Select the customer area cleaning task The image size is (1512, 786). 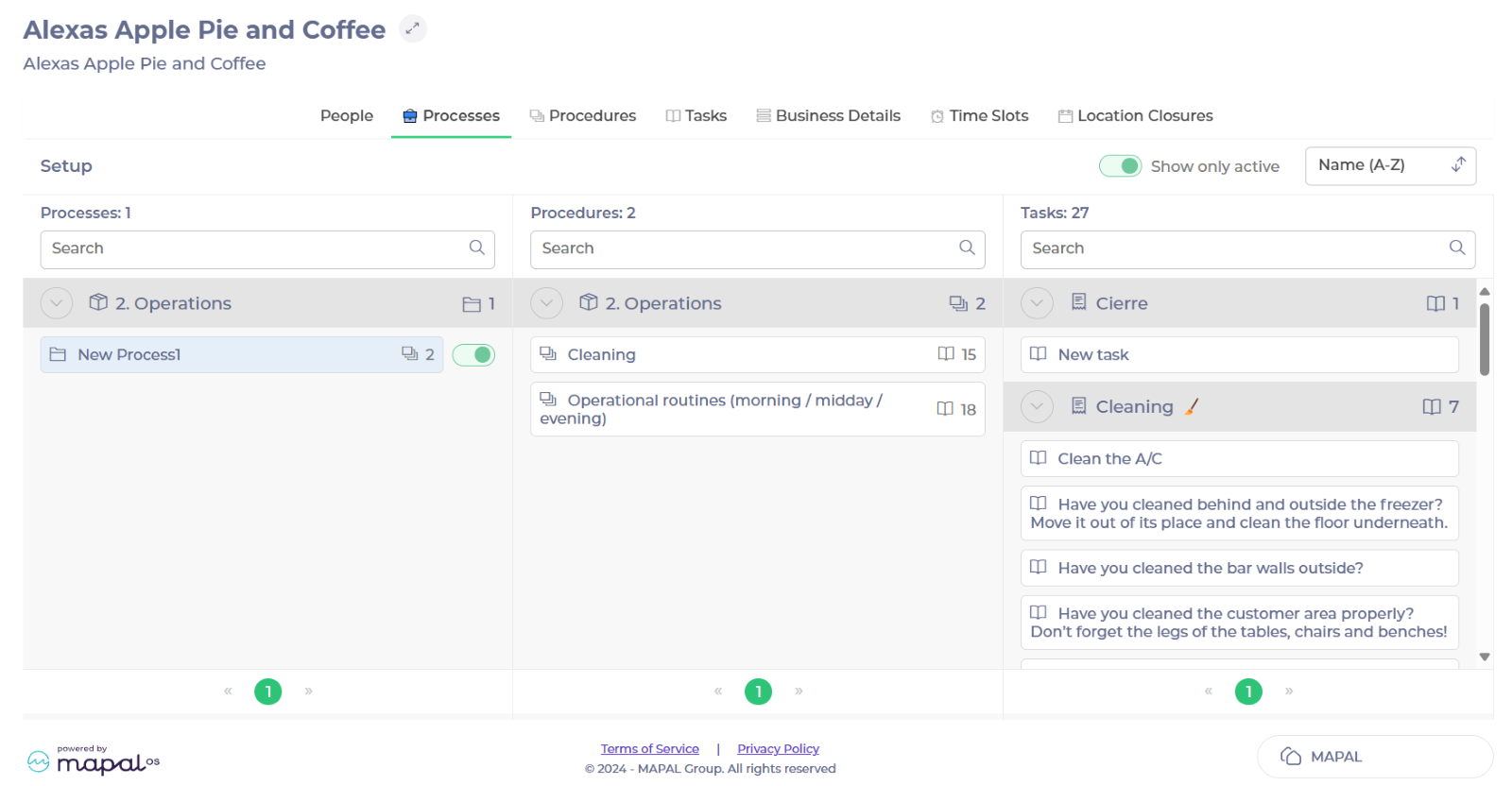coord(1240,623)
